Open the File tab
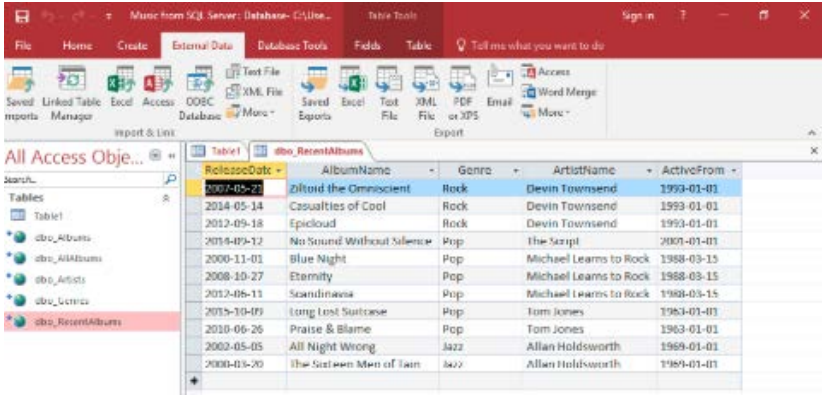This screenshot has height=395, width=822. click(x=23, y=46)
